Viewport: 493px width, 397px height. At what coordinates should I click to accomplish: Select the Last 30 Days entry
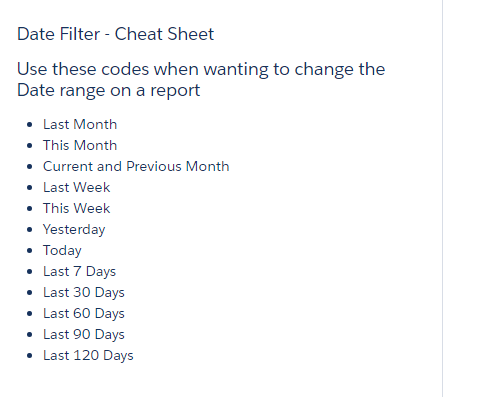coord(84,293)
